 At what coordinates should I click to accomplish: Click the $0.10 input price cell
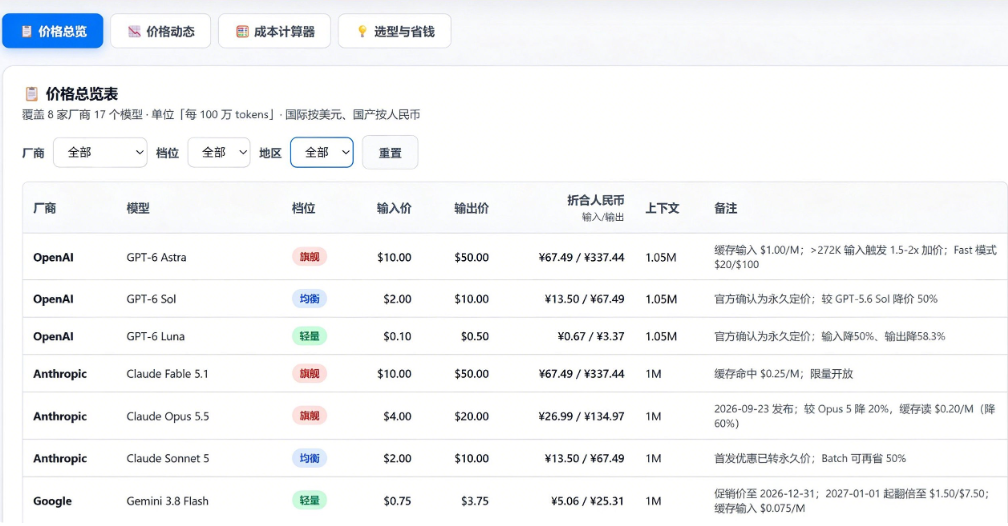coord(397,336)
